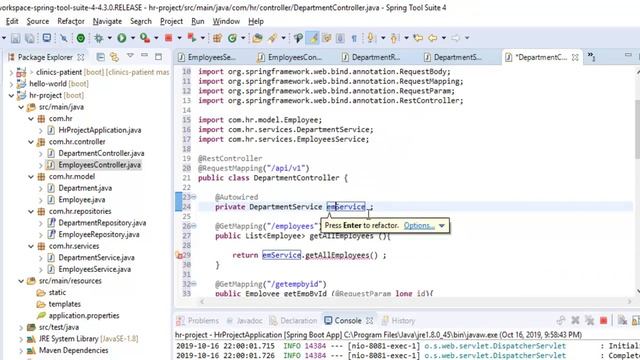Click the Previous Annotation icon

(394, 38)
